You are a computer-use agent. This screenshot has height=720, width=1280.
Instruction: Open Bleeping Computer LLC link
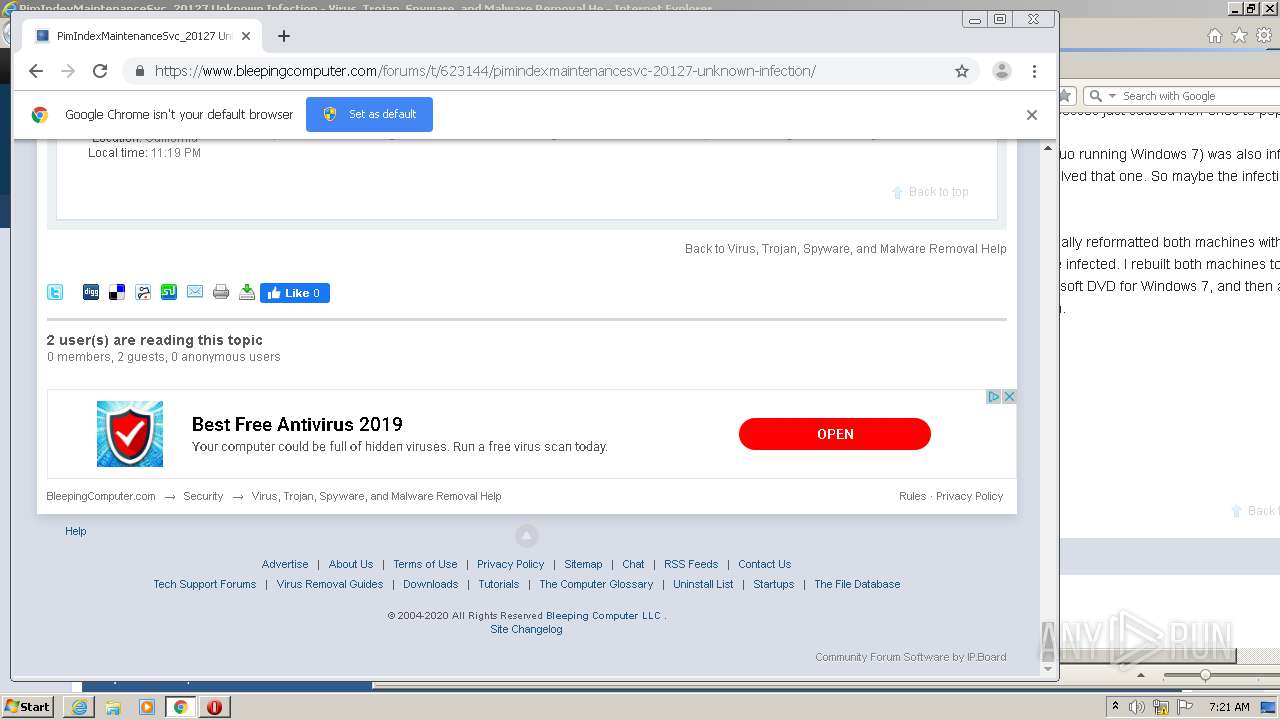coord(604,616)
